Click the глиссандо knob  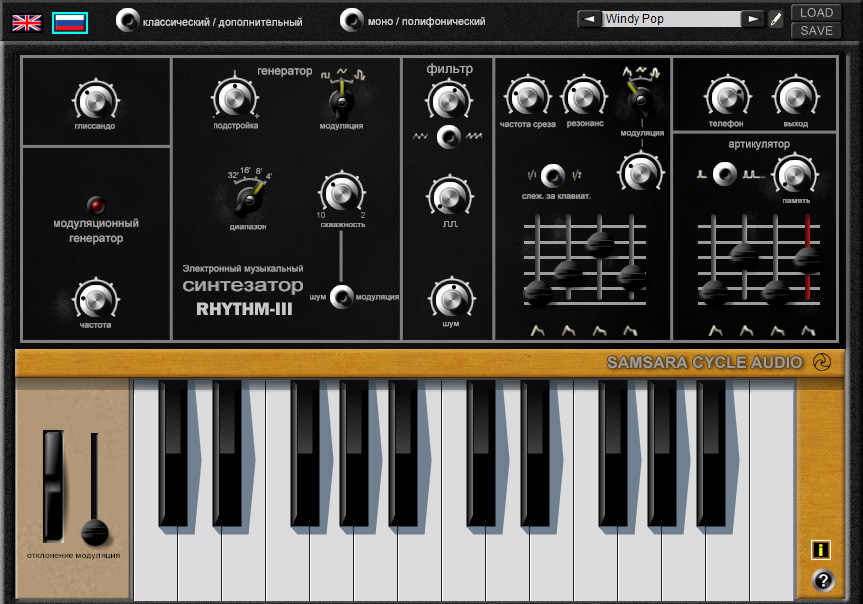tap(95, 101)
